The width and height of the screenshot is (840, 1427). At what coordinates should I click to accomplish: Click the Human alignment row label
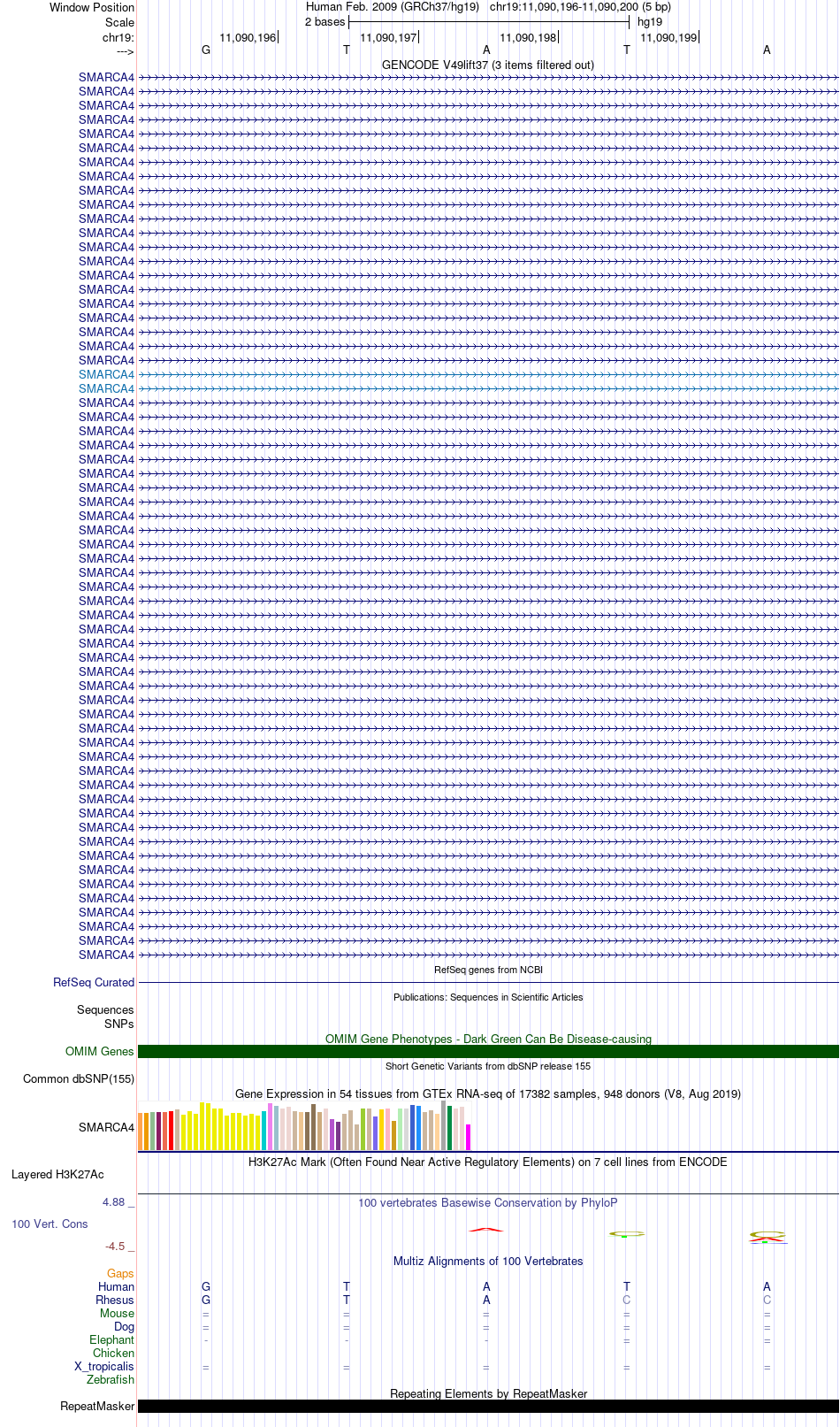tap(116, 1286)
